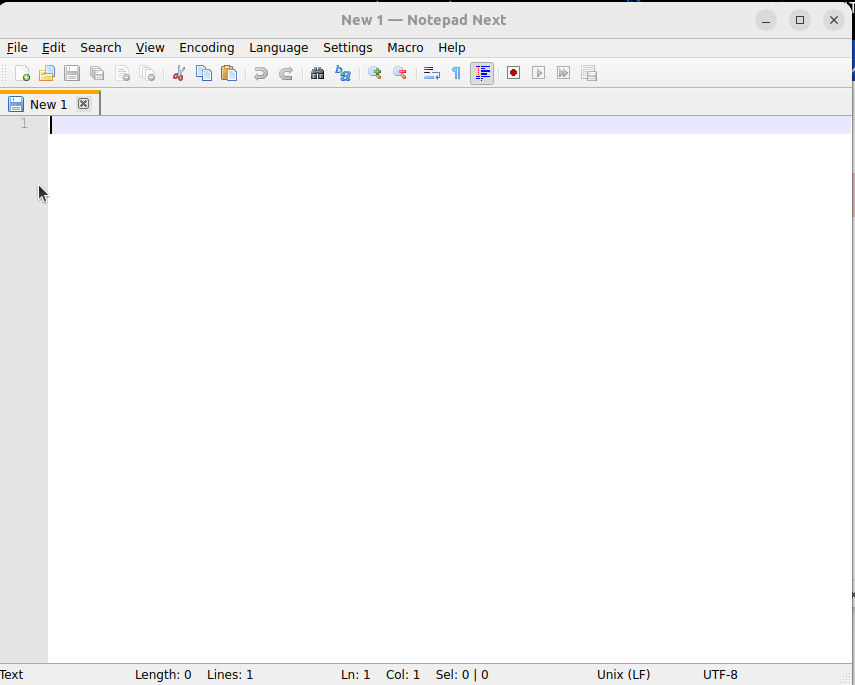Click the Text language status entry
This screenshot has width=855, height=685.
12,675
